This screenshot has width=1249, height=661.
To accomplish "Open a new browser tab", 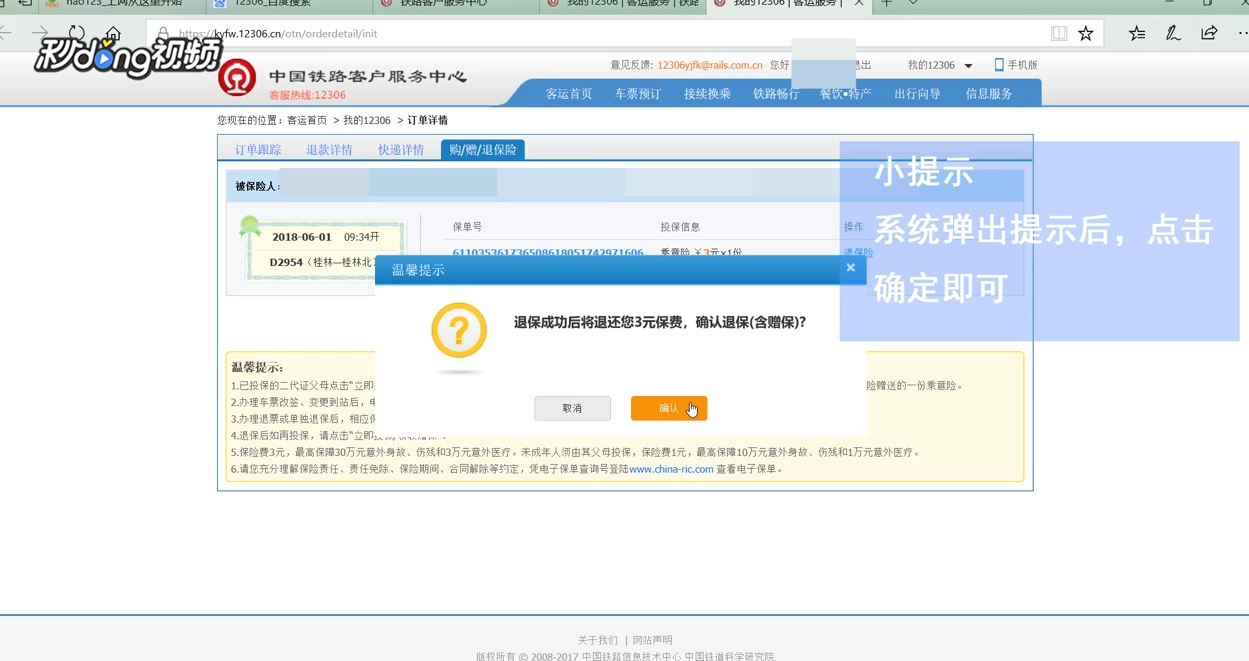I will pos(886,4).
